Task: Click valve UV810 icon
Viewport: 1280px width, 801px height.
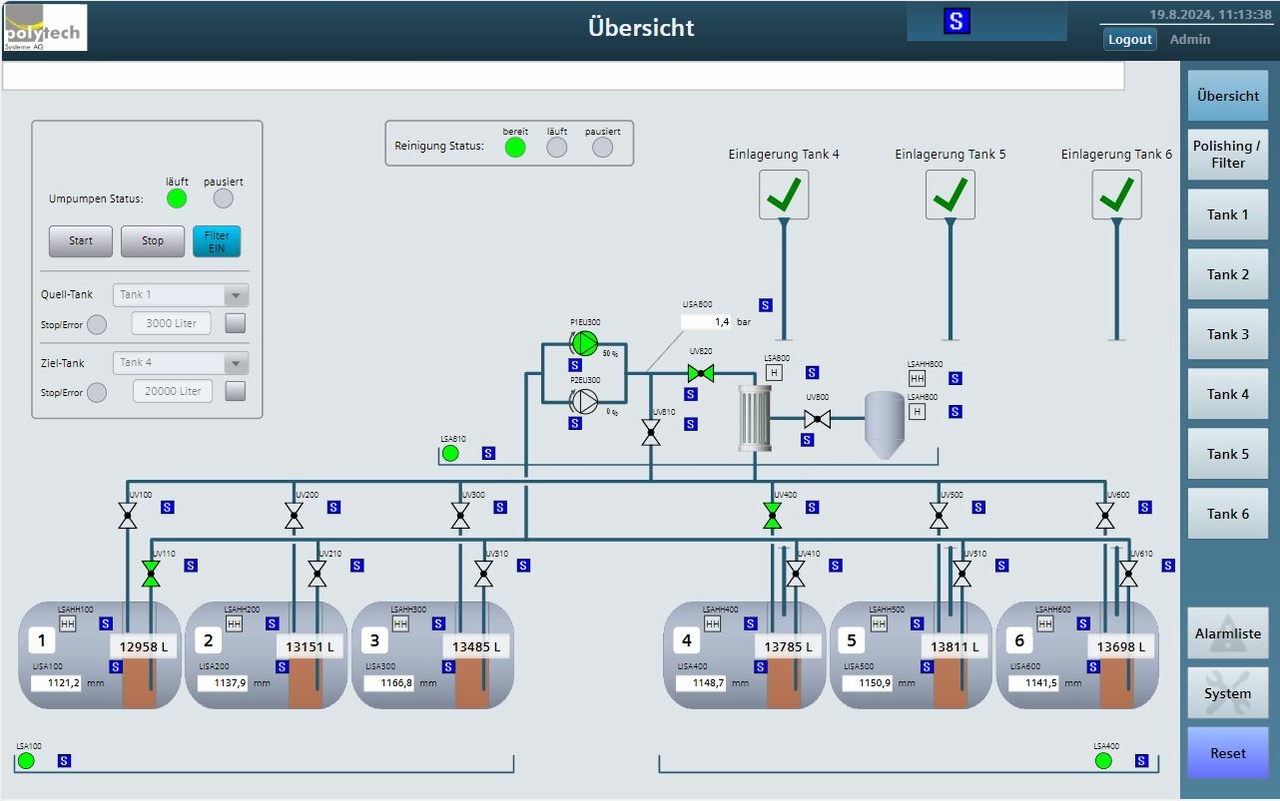Action: click(x=651, y=432)
